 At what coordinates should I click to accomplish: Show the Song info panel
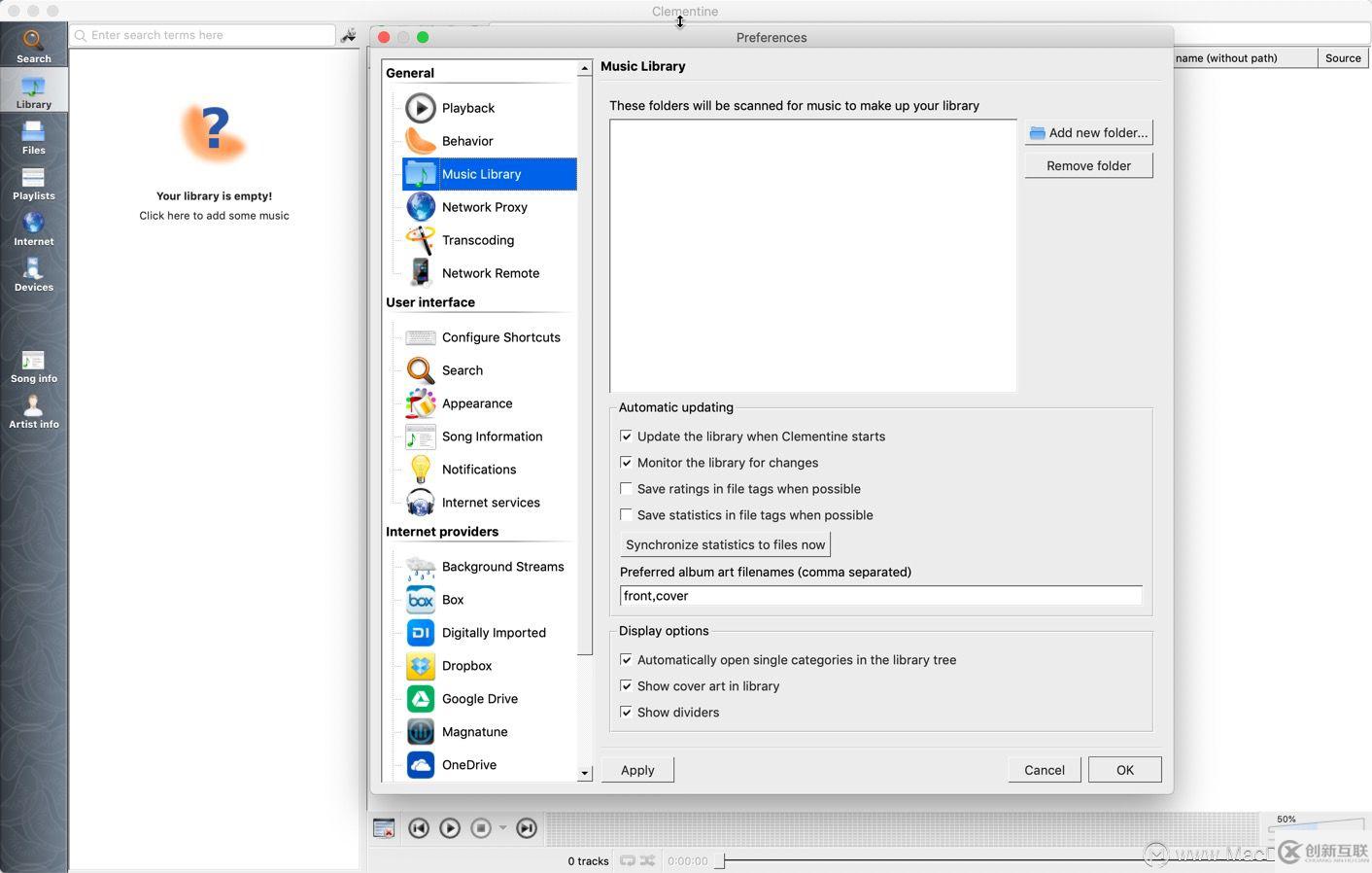33,366
